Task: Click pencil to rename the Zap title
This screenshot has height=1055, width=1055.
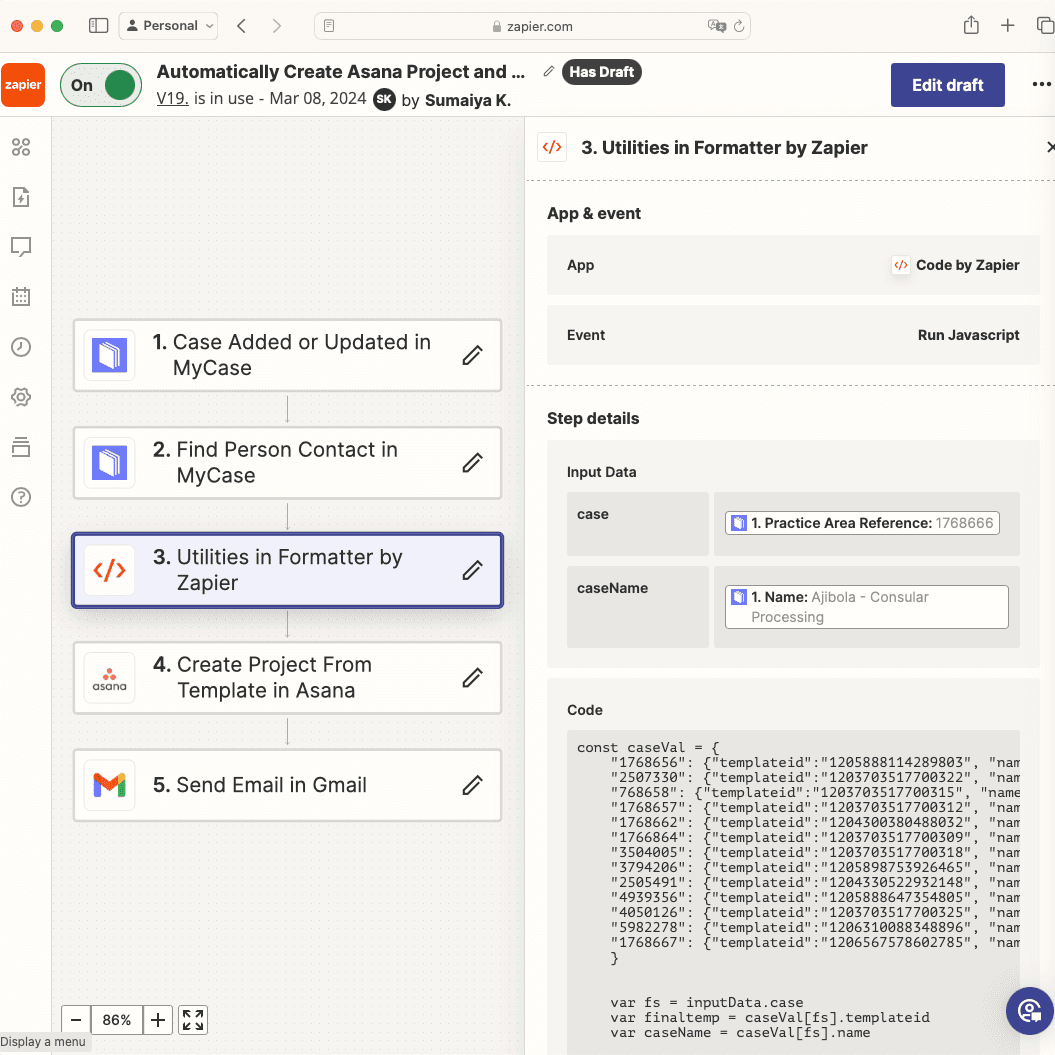Action: [548, 72]
